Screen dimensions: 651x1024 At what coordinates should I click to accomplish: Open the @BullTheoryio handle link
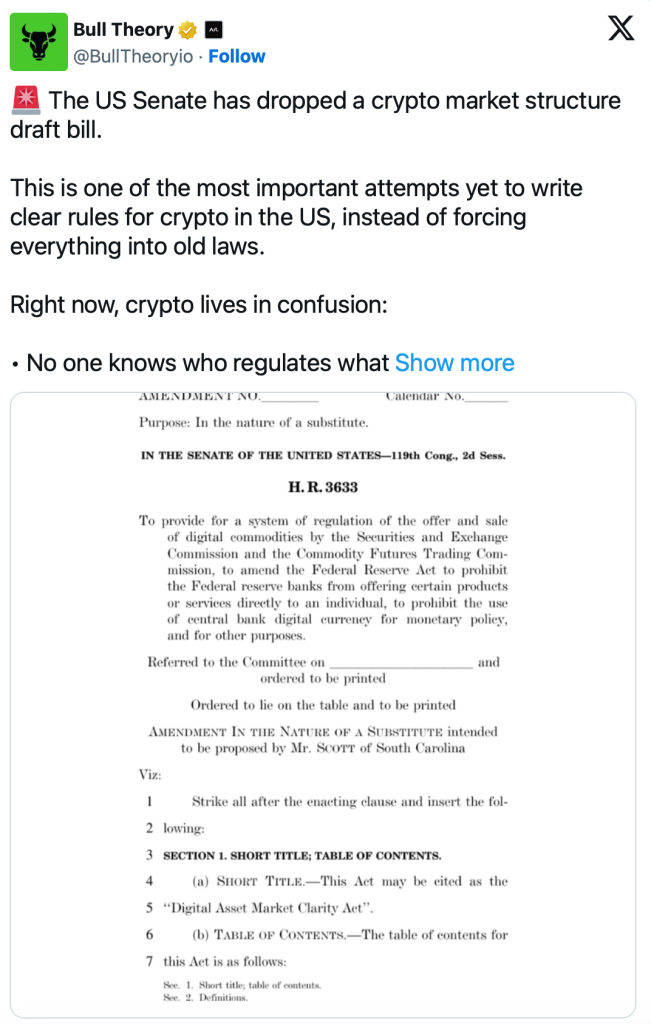tap(133, 56)
